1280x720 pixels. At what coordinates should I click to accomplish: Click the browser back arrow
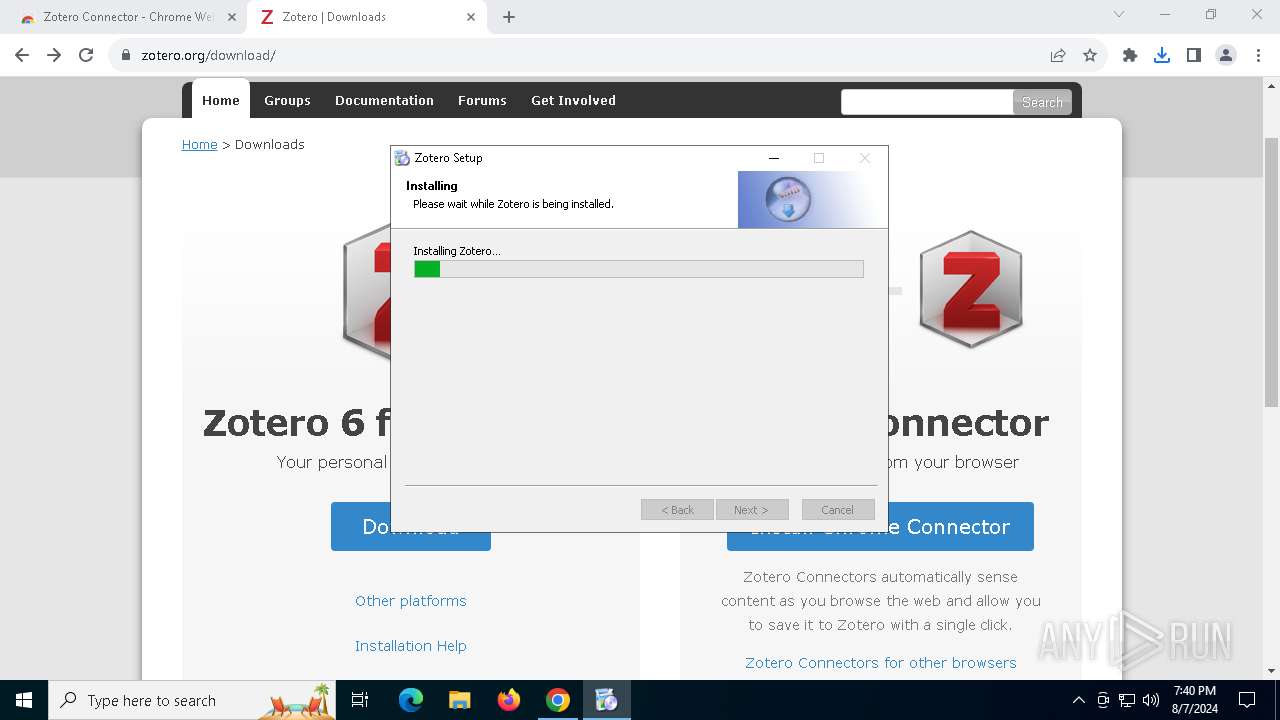(x=22, y=55)
